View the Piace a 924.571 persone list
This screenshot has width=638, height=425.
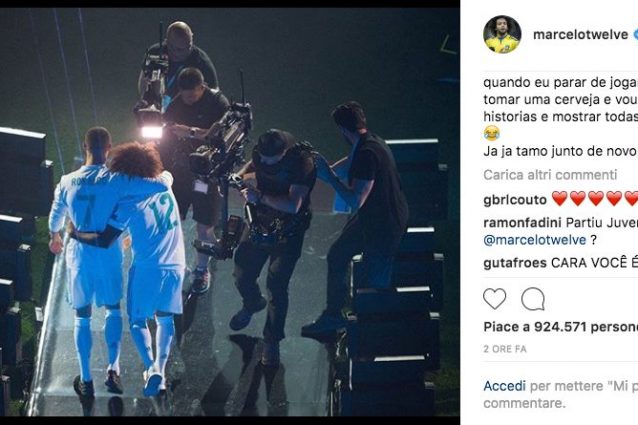561,327
